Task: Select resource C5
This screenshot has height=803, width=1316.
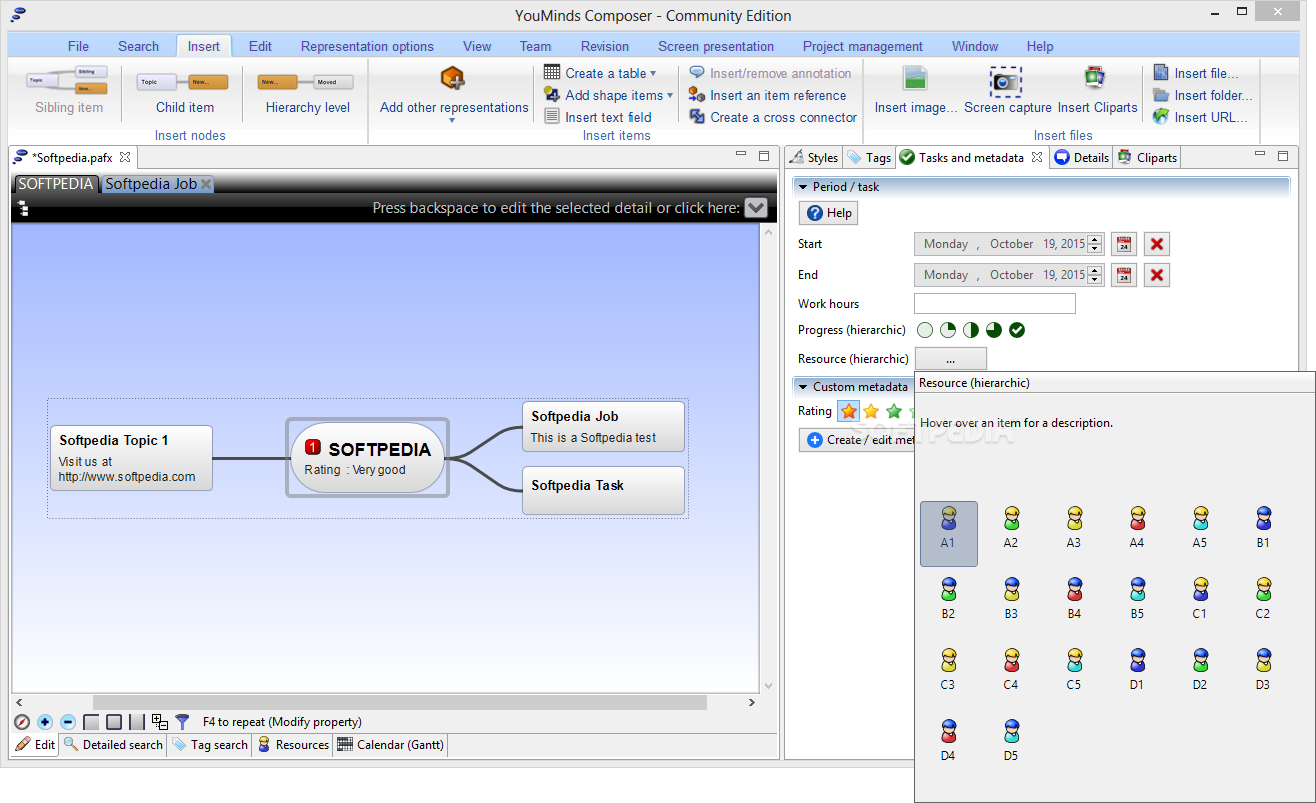Action: click(1074, 669)
